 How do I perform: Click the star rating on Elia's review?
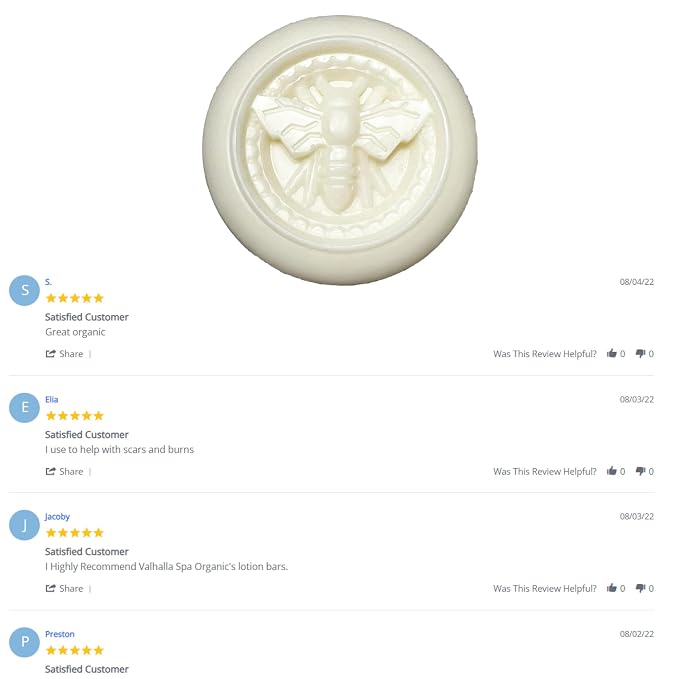point(74,416)
